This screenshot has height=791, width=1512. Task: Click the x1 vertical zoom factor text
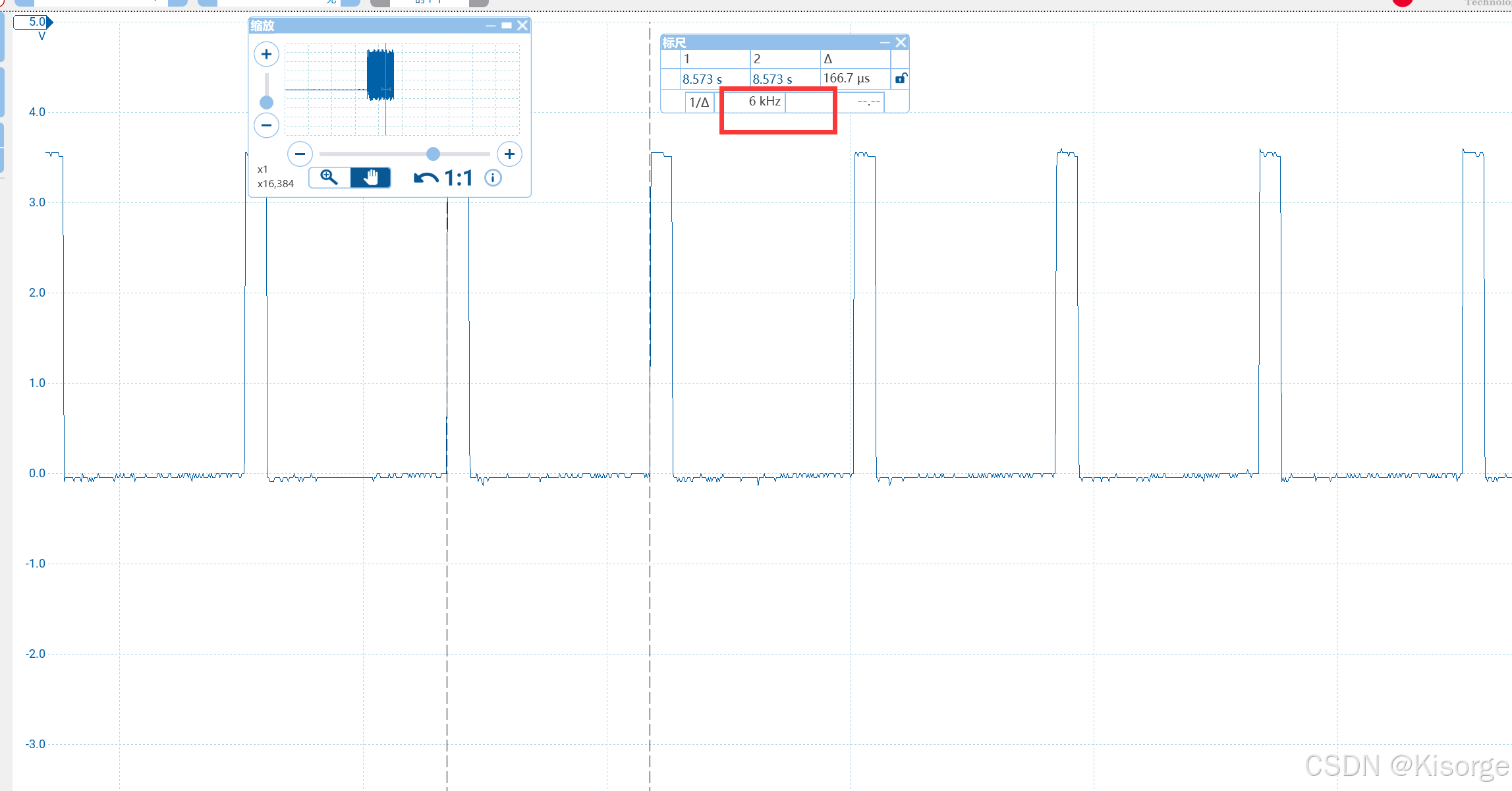(262, 169)
